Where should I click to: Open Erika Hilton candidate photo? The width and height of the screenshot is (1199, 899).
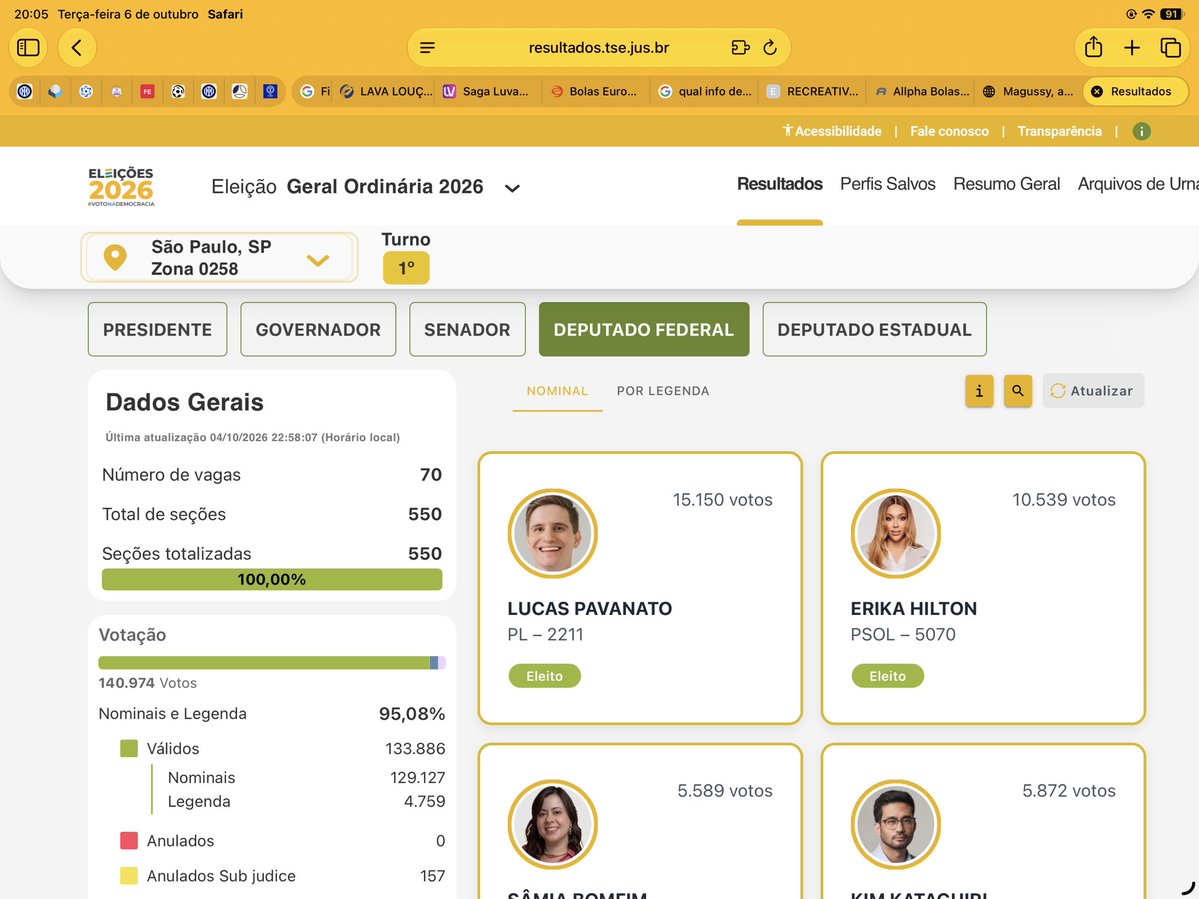point(895,534)
